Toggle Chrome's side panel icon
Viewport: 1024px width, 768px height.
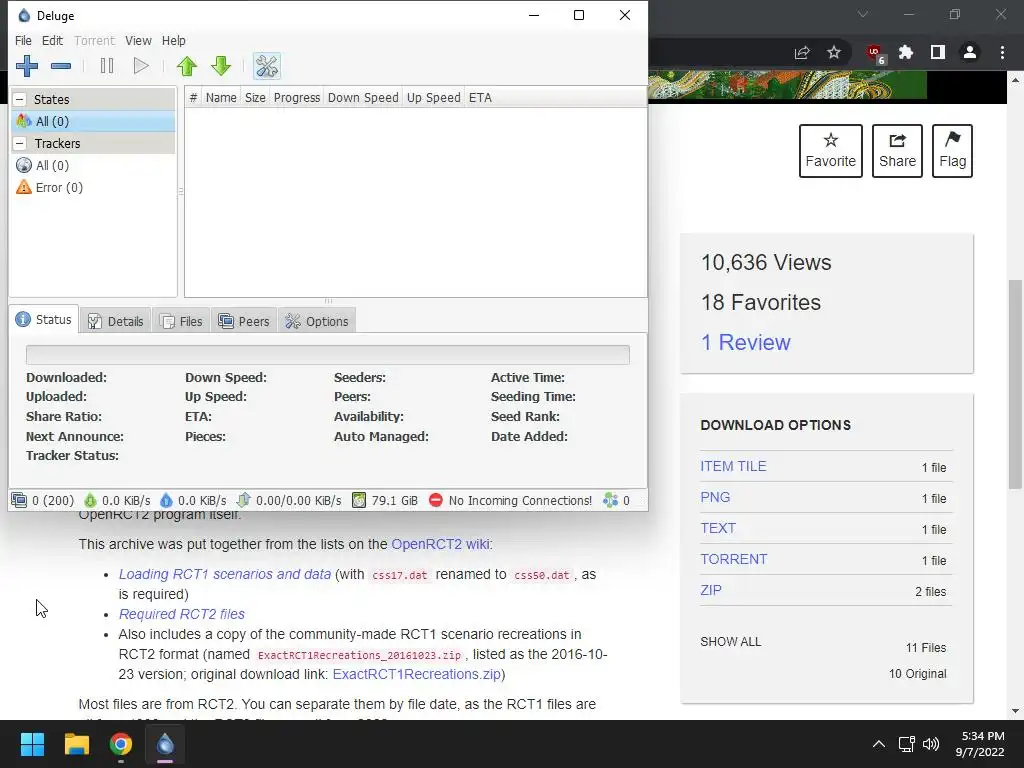click(x=938, y=52)
